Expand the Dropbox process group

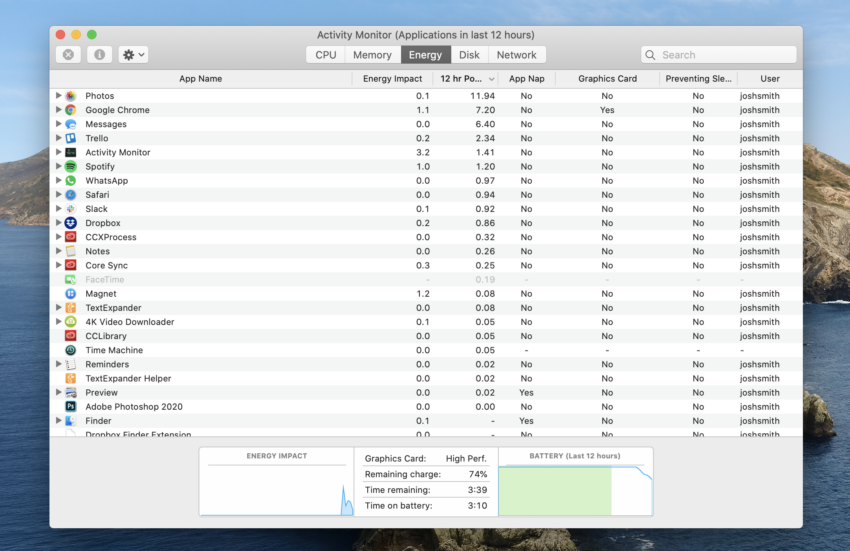point(59,222)
